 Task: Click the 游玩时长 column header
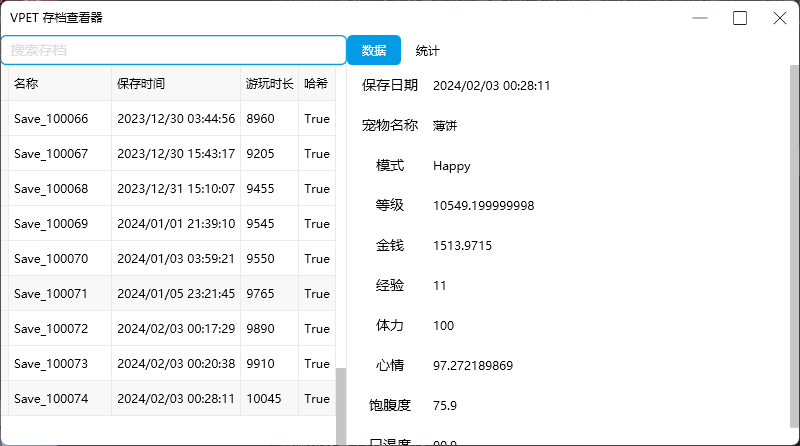point(269,84)
